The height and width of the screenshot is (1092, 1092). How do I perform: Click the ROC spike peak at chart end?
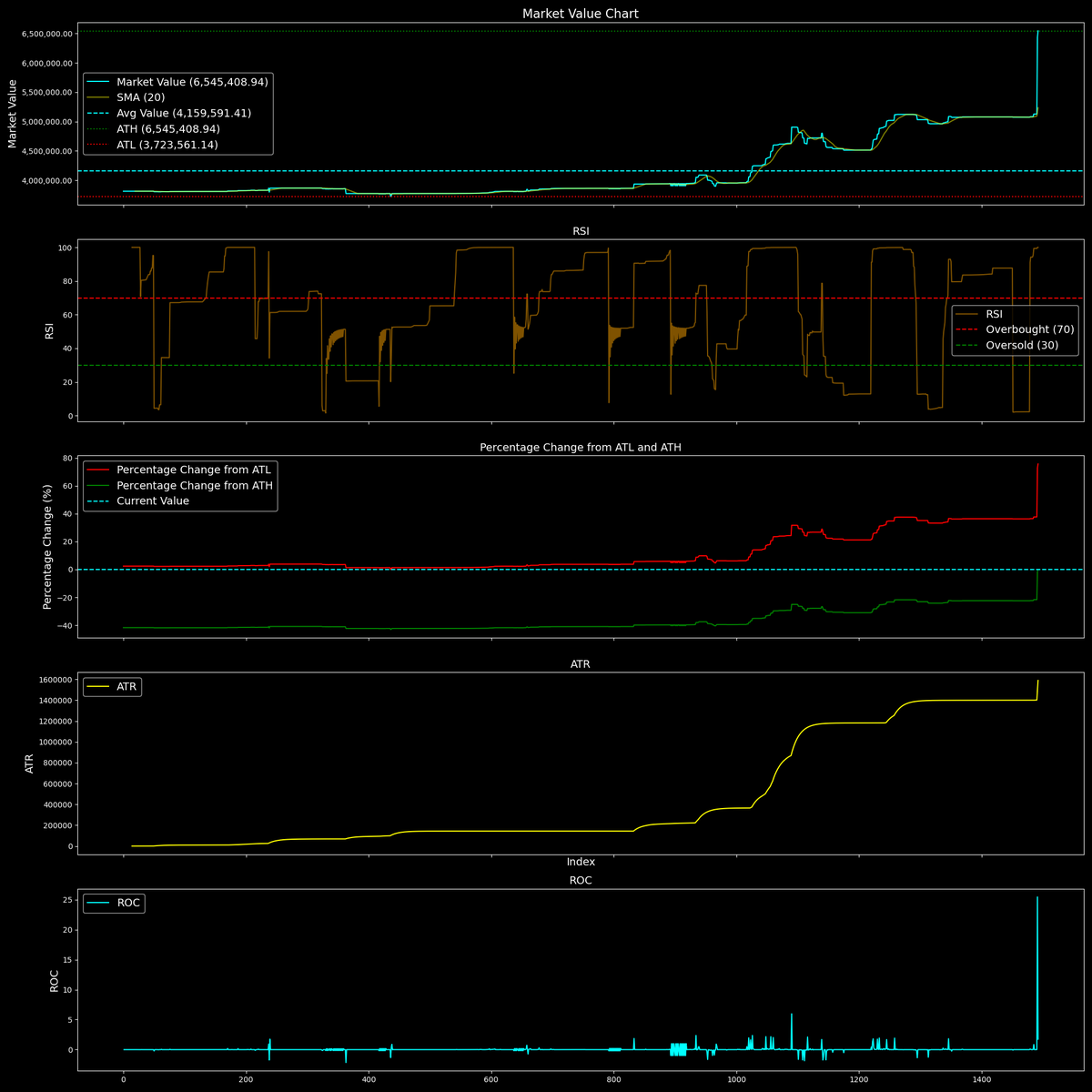click(1037, 897)
